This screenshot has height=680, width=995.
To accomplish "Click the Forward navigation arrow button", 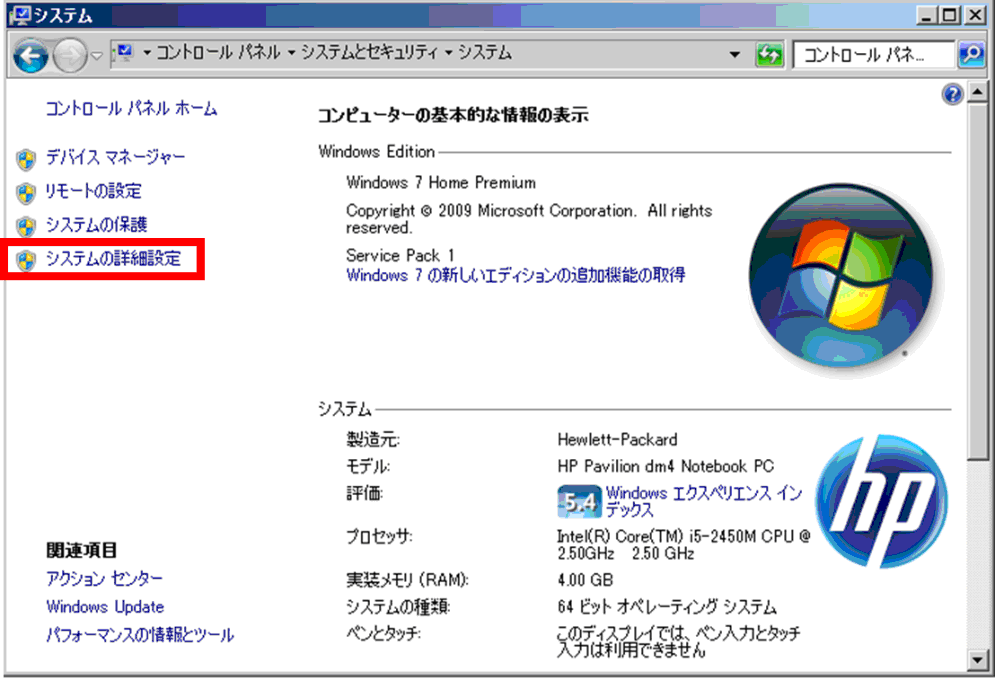I will coord(69,56).
